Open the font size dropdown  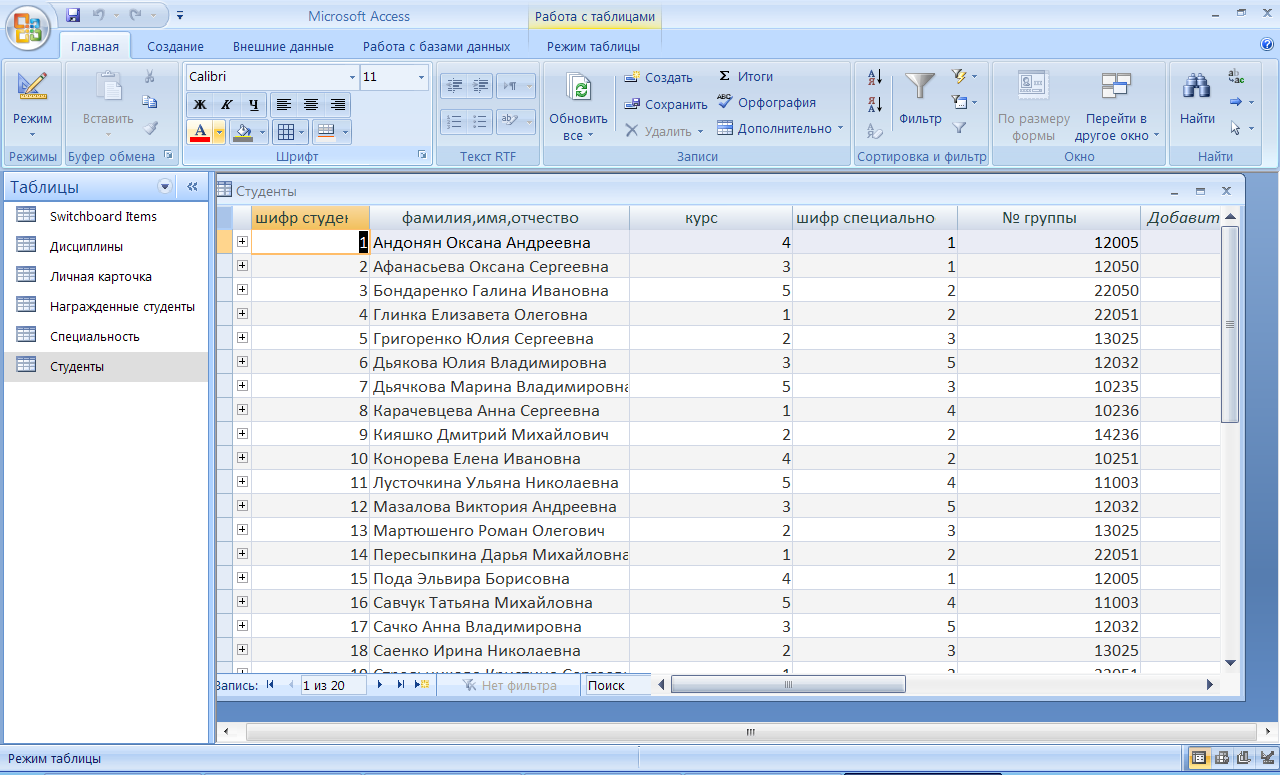tap(421, 77)
